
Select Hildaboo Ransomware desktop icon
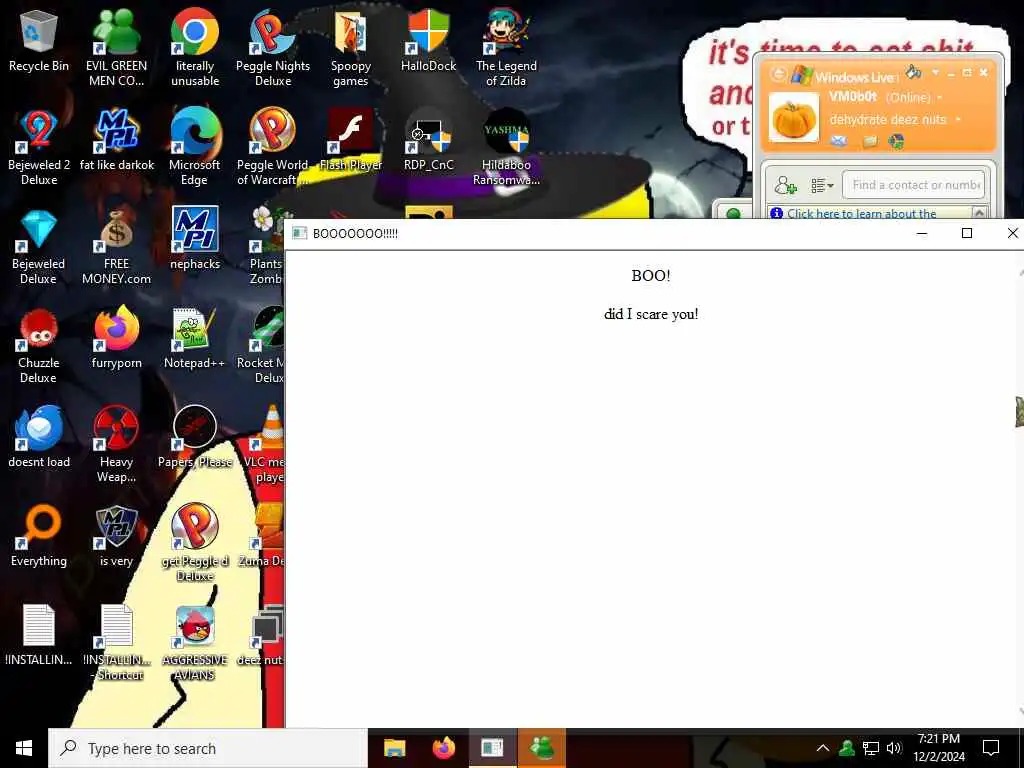506,146
